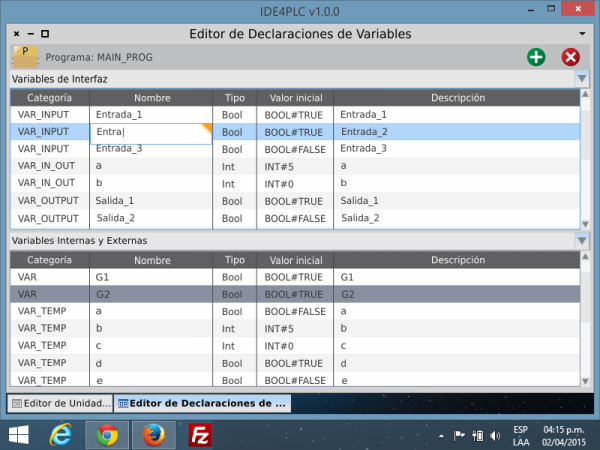The height and width of the screenshot is (450, 600).
Task: Click the Nombre field containing Entra
Action: tap(151, 134)
